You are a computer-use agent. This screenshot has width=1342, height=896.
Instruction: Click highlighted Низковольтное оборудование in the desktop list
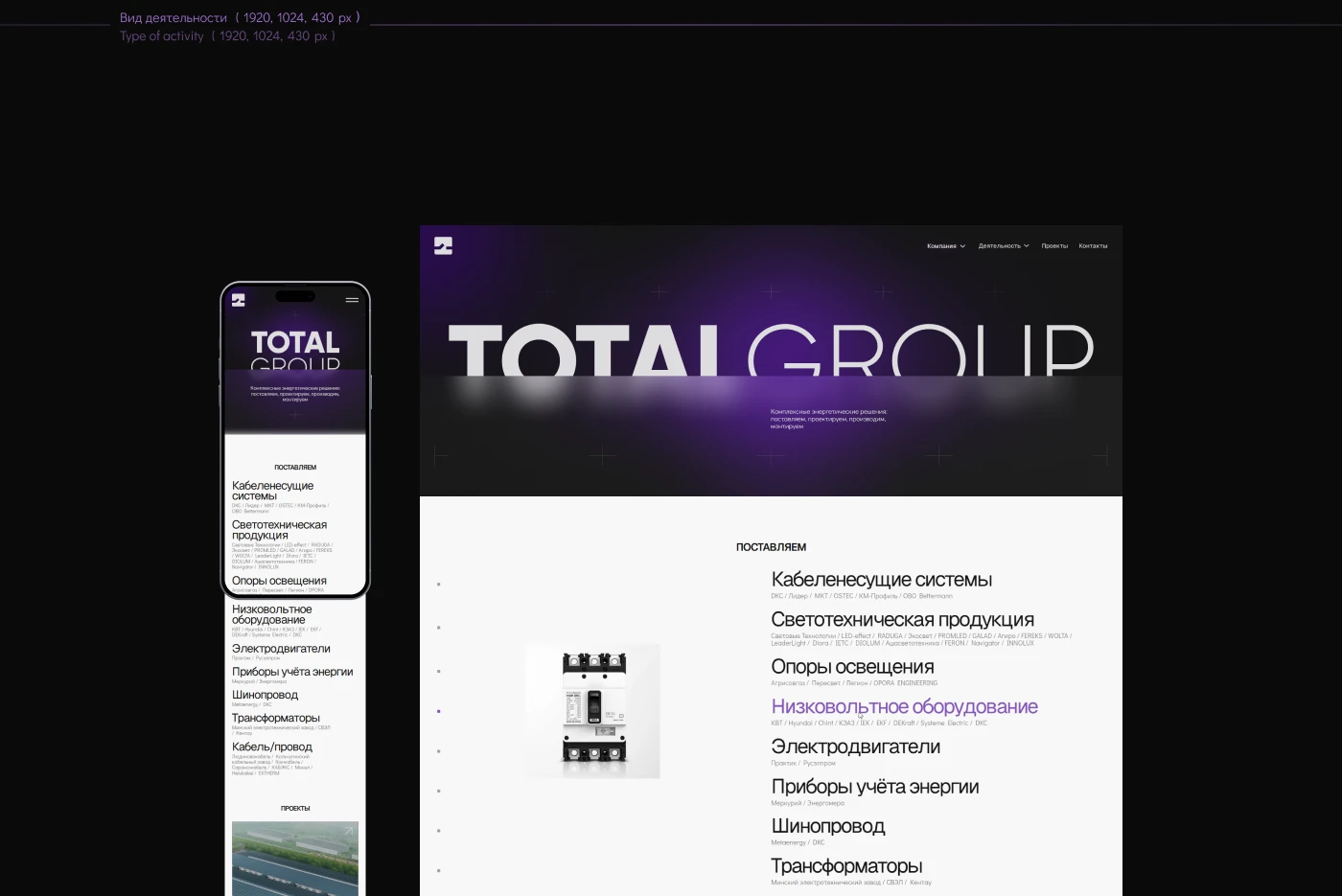pos(904,706)
